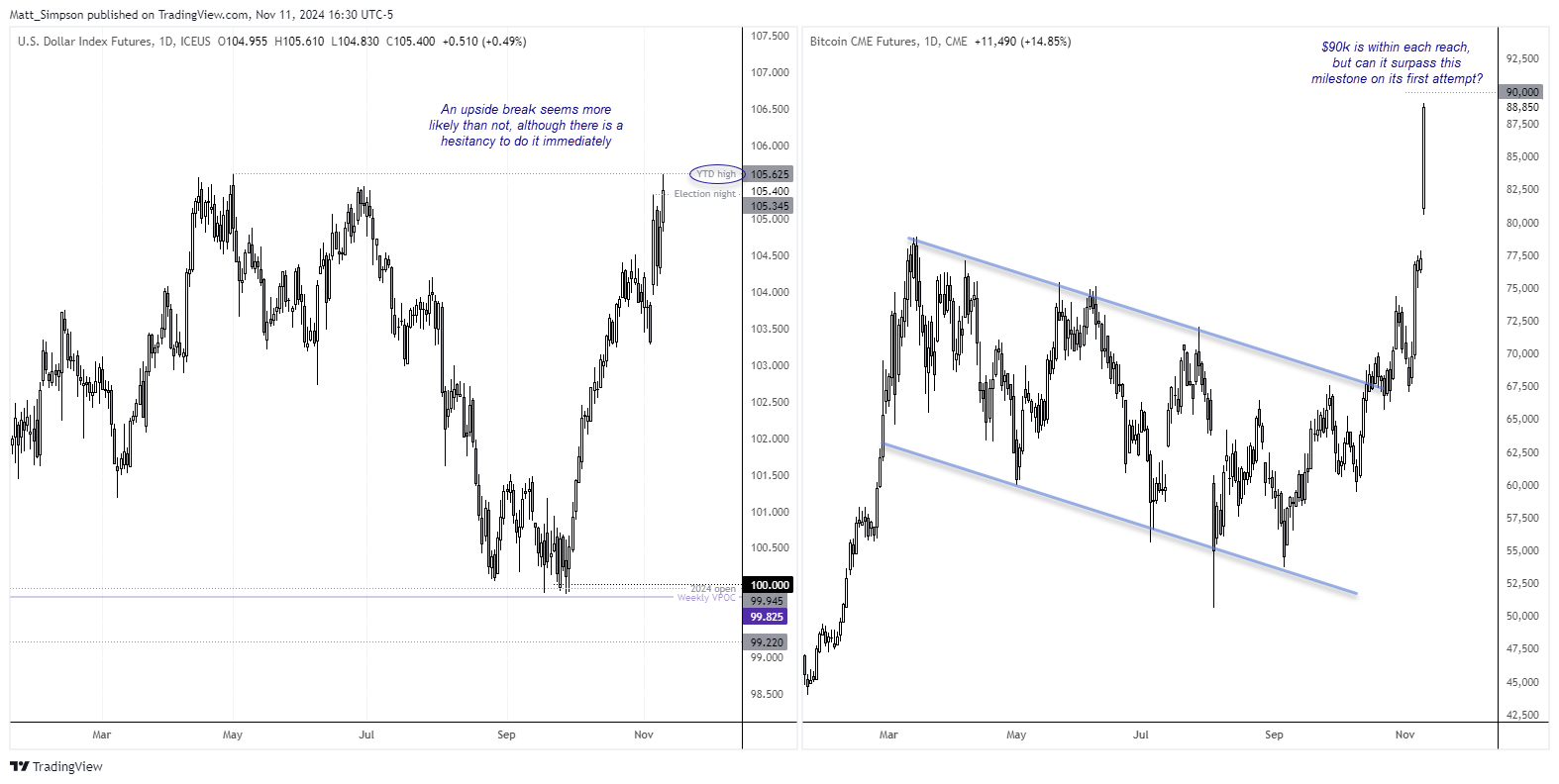Screen dimensions: 1559x784
Task: Click the 88,850 price label on Bitcoin axis
Action: point(1522,107)
